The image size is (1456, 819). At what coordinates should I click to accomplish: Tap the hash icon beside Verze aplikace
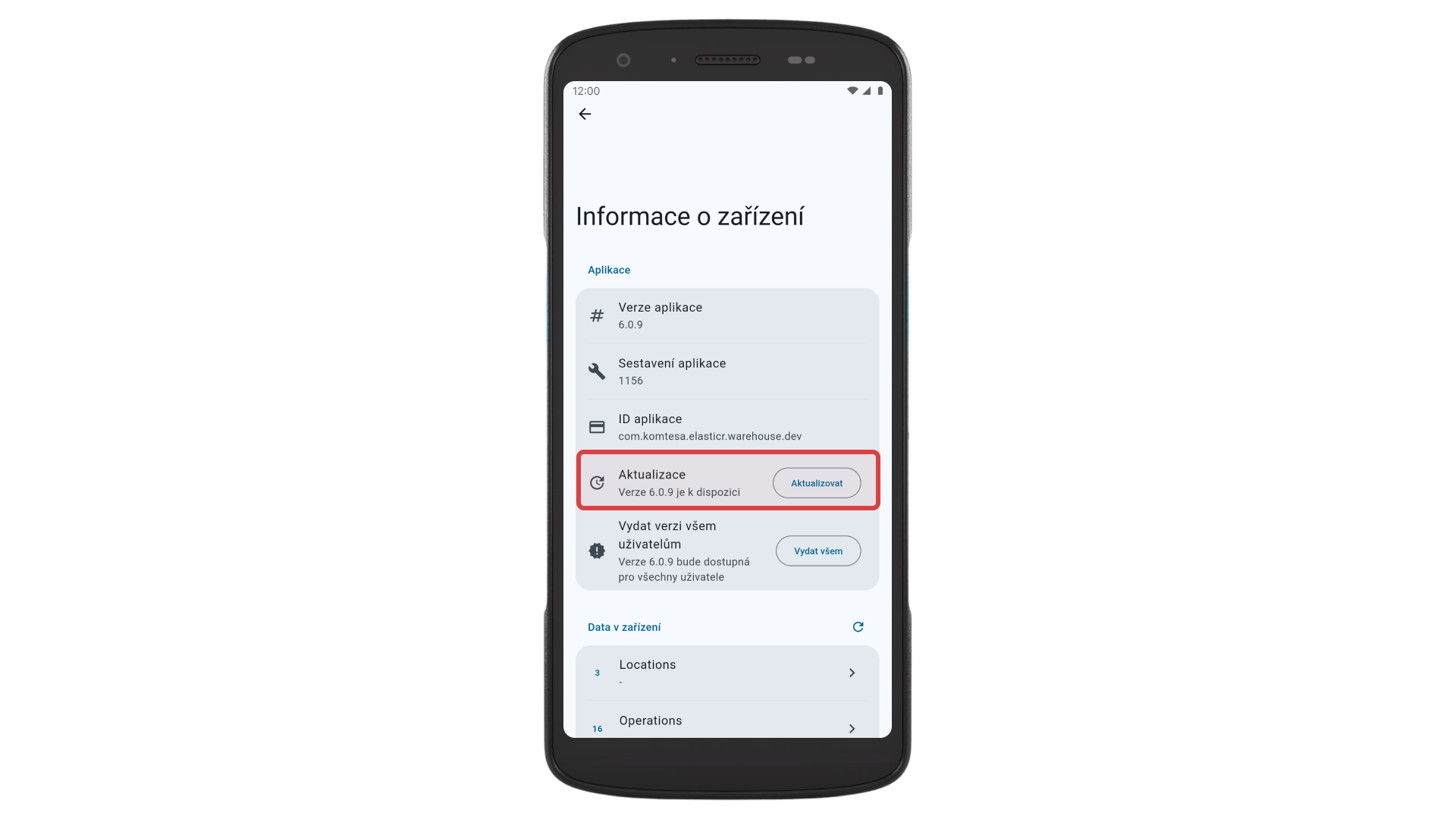click(597, 315)
